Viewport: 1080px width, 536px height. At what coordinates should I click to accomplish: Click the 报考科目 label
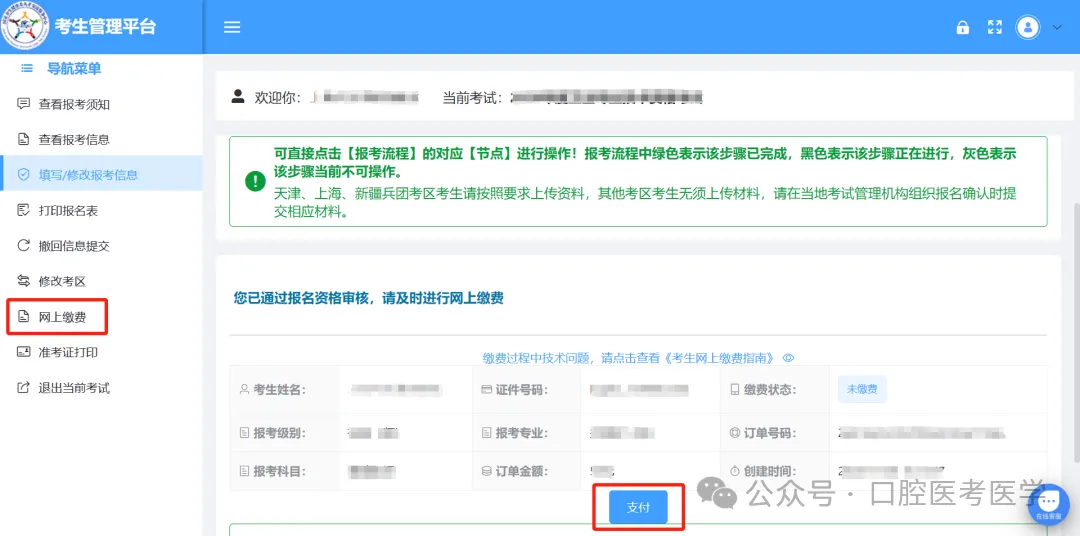pos(279,472)
